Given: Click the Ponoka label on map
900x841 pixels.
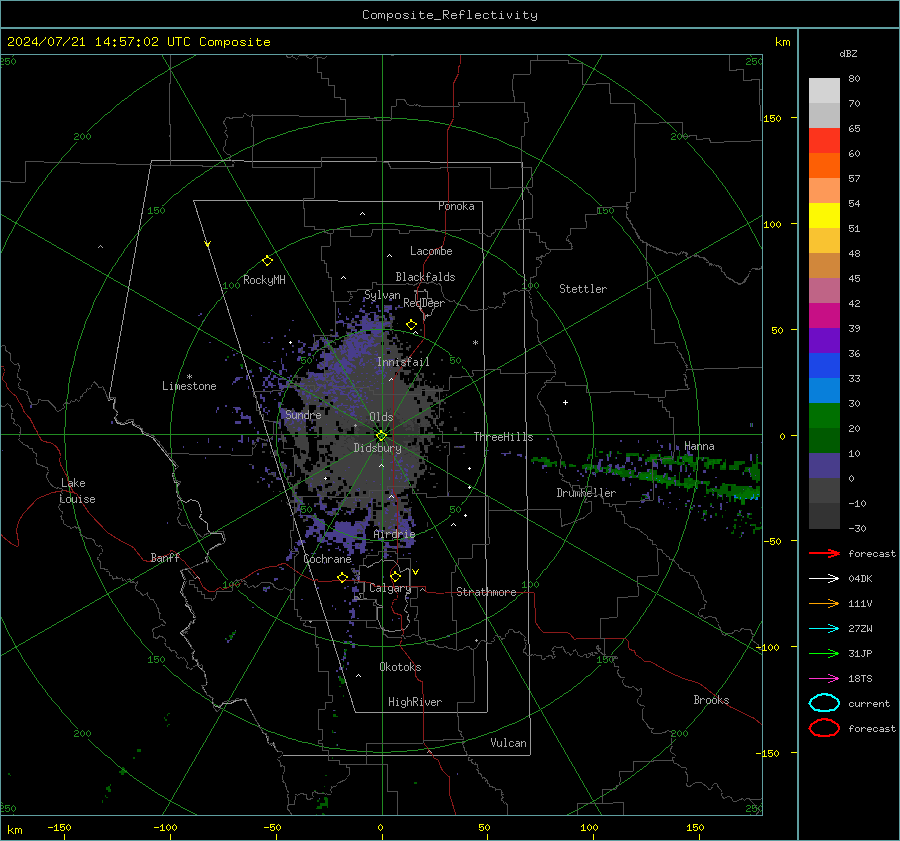Looking at the screenshot, I should [456, 206].
